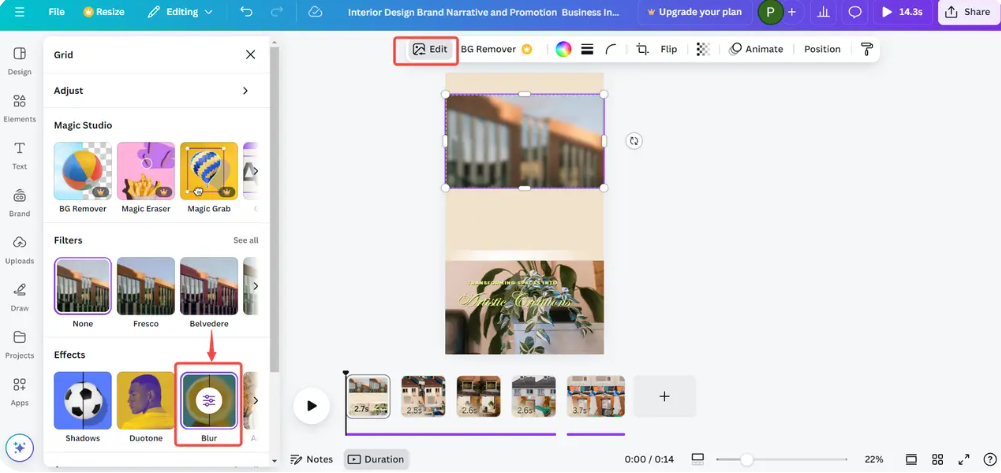Open the border style lines icon
The height and width of the screenshot is (473, 1001).
click(x=587, y=49)
